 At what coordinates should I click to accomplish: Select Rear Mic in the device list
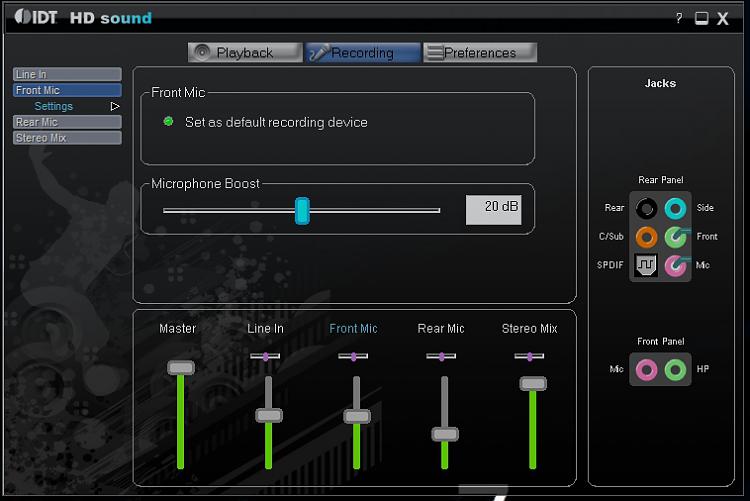click(x=67, y=122)
